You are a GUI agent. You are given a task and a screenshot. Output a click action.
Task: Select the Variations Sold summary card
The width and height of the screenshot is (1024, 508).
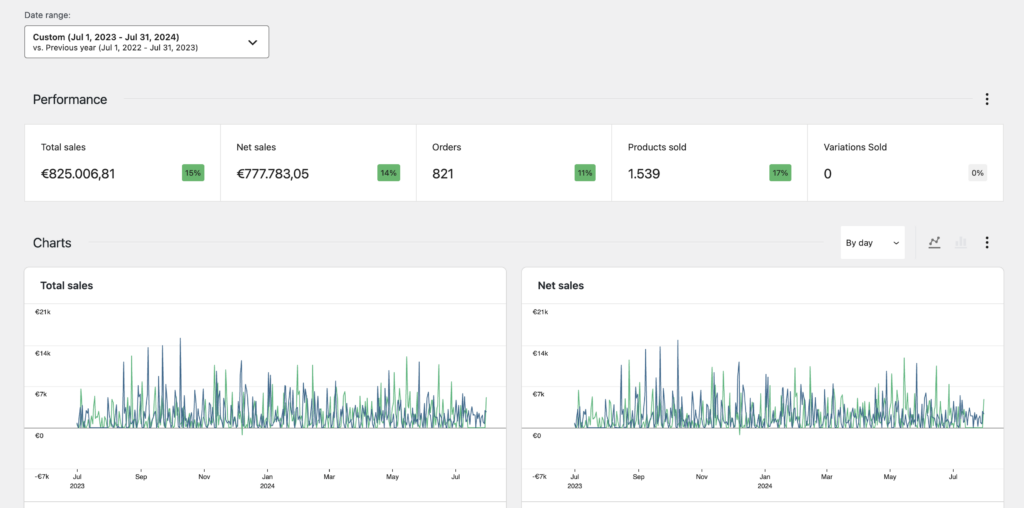[x=904, y=162]
